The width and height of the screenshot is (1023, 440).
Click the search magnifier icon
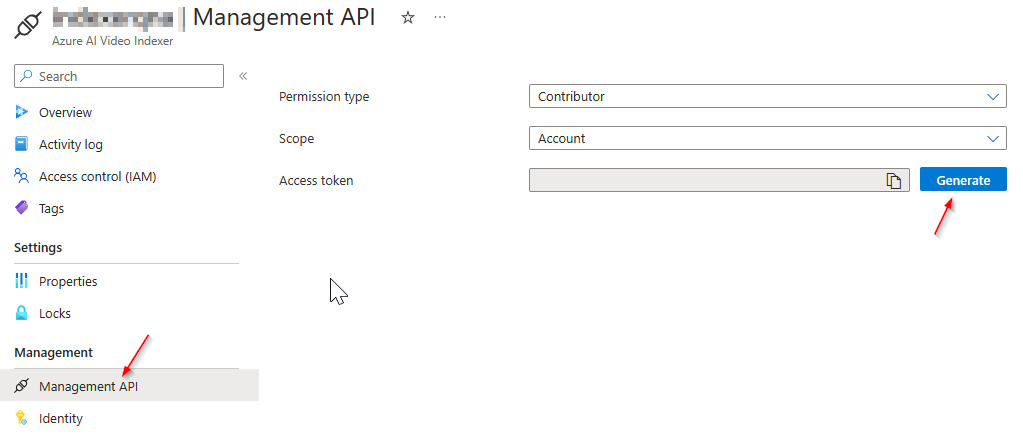coord(26,76)
